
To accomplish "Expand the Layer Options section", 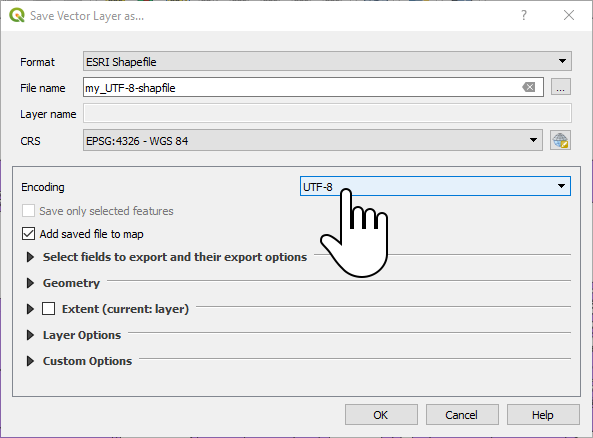I will 30,335.
